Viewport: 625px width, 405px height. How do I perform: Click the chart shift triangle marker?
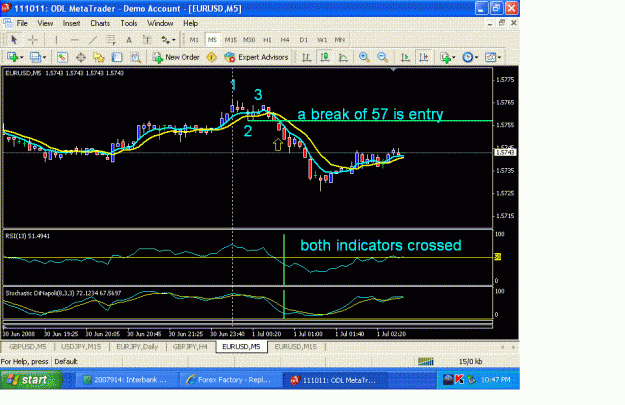(x=393, y=70)
